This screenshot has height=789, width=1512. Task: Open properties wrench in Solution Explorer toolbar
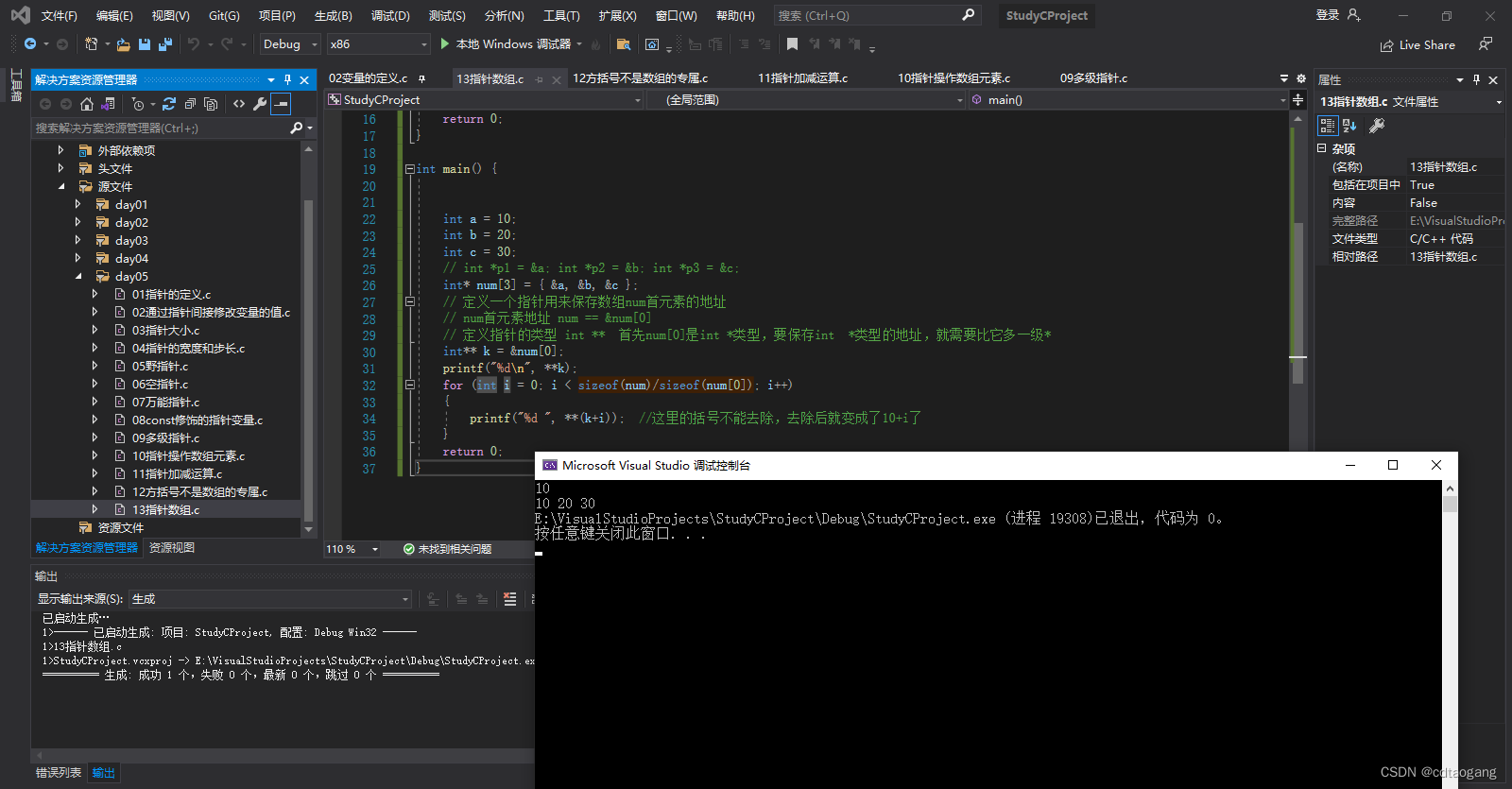point(260,104)
